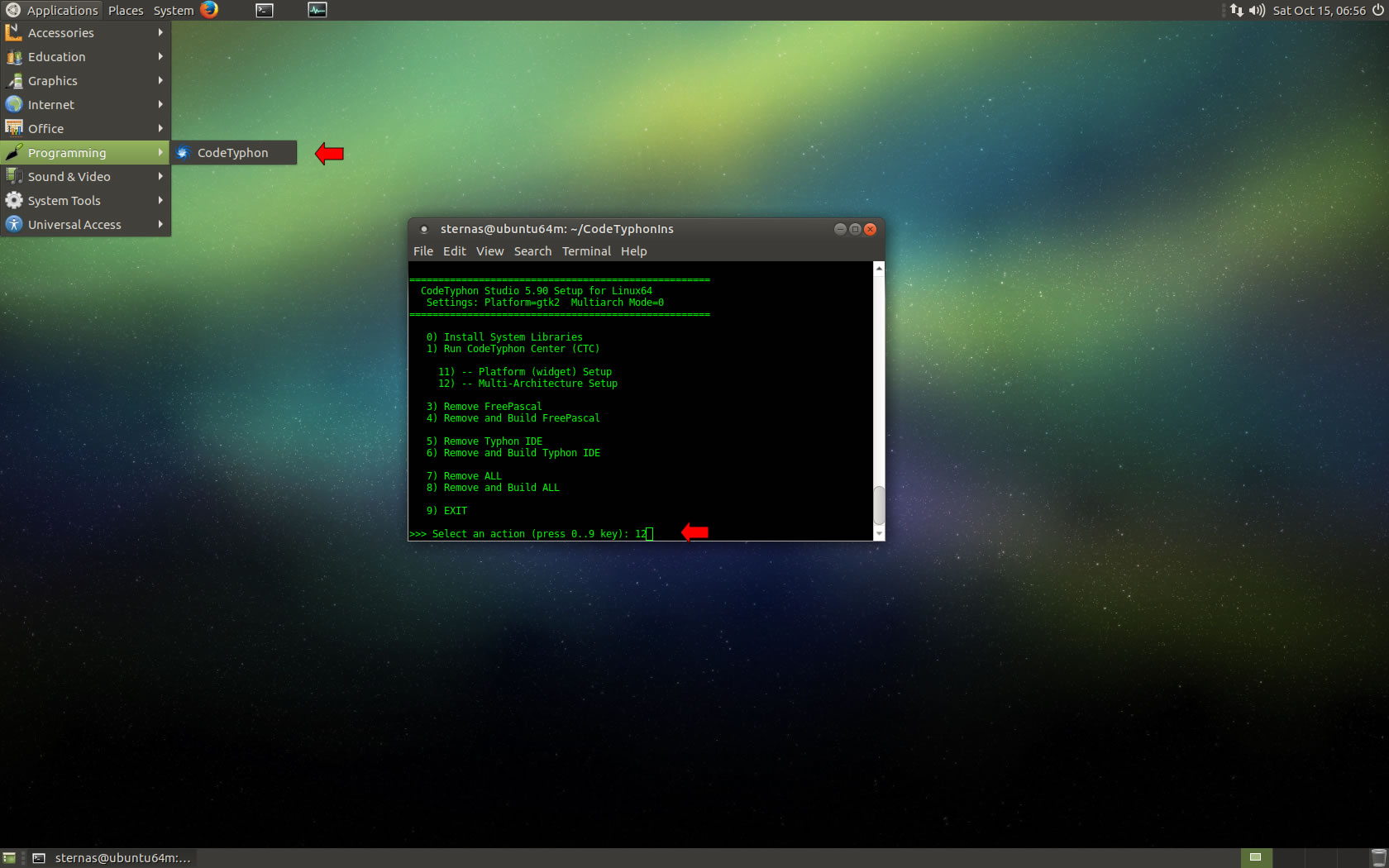Screen dimensions: 1389x868
Task: Maximize the terminal window
Action: tap(855, 229)
